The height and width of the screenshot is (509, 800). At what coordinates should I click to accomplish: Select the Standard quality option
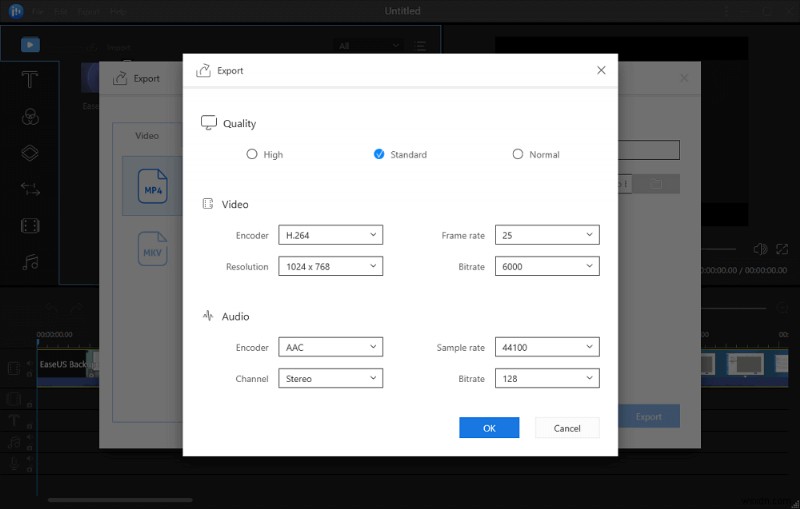point(379,154)
